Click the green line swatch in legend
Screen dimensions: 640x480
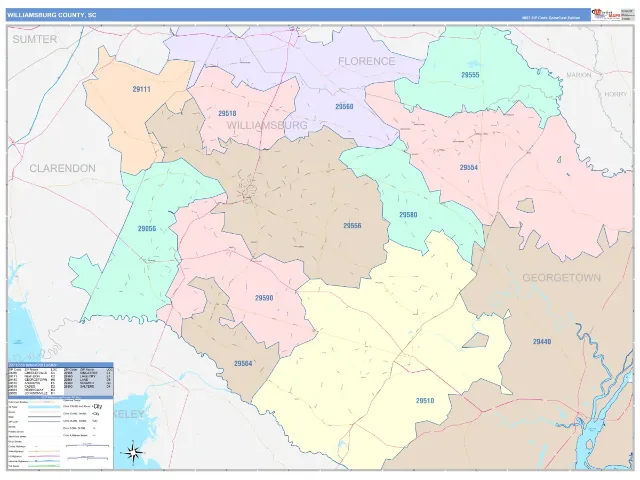(x=44, y=466)
